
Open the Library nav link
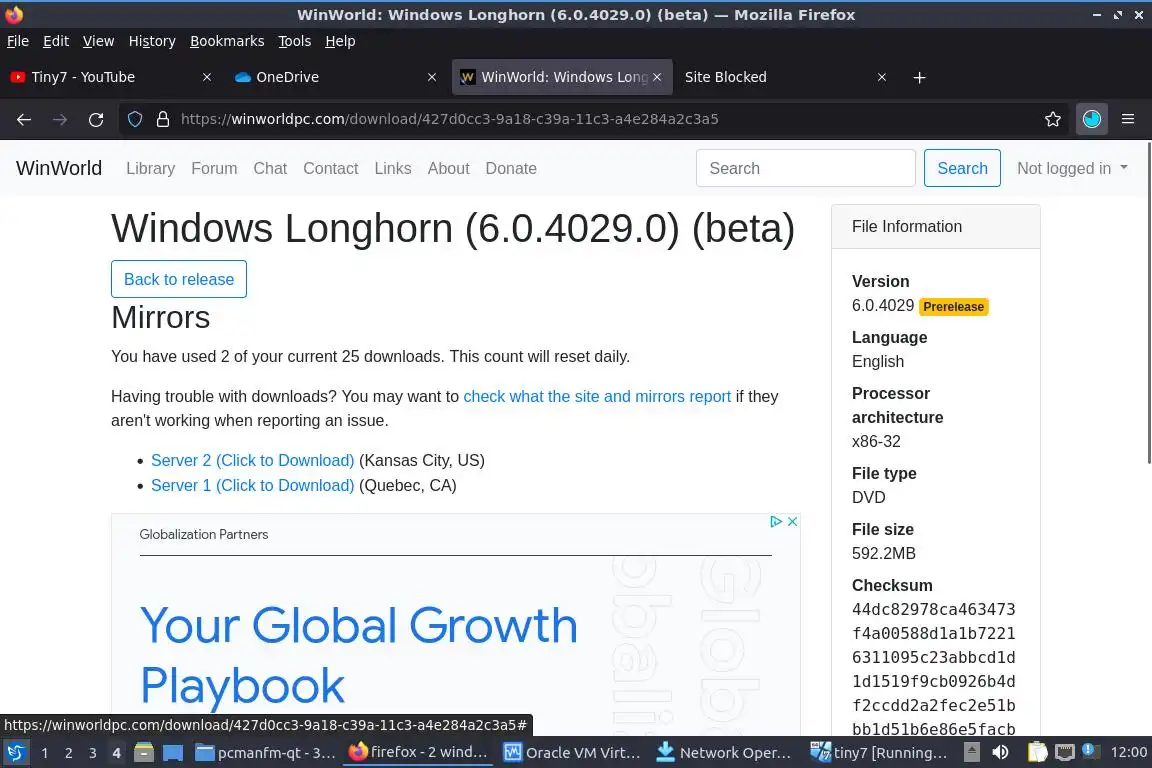tap(151, 168)
